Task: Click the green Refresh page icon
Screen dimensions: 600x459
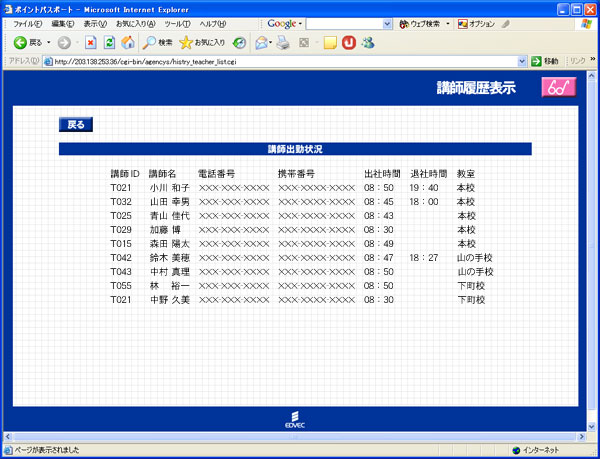Action: 109,43
